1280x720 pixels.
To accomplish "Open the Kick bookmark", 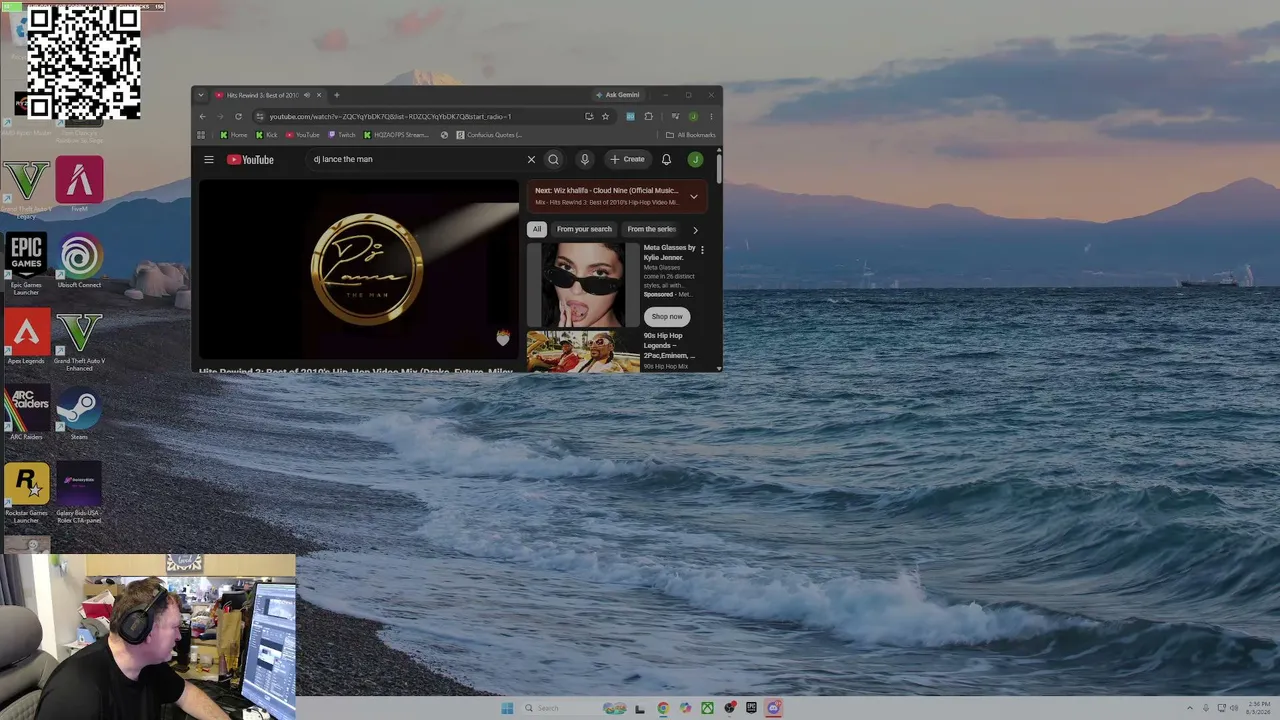I will [x=267, y=135].
